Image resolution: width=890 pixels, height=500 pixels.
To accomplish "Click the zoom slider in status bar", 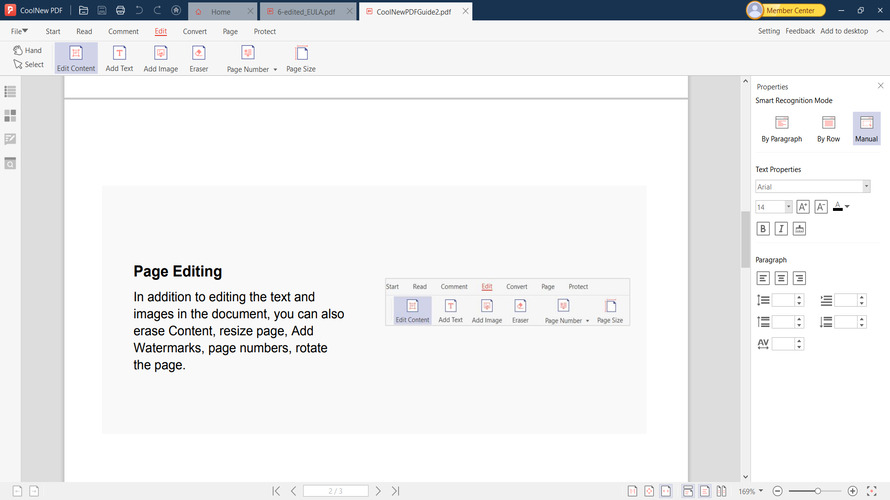I will (818, 491).
